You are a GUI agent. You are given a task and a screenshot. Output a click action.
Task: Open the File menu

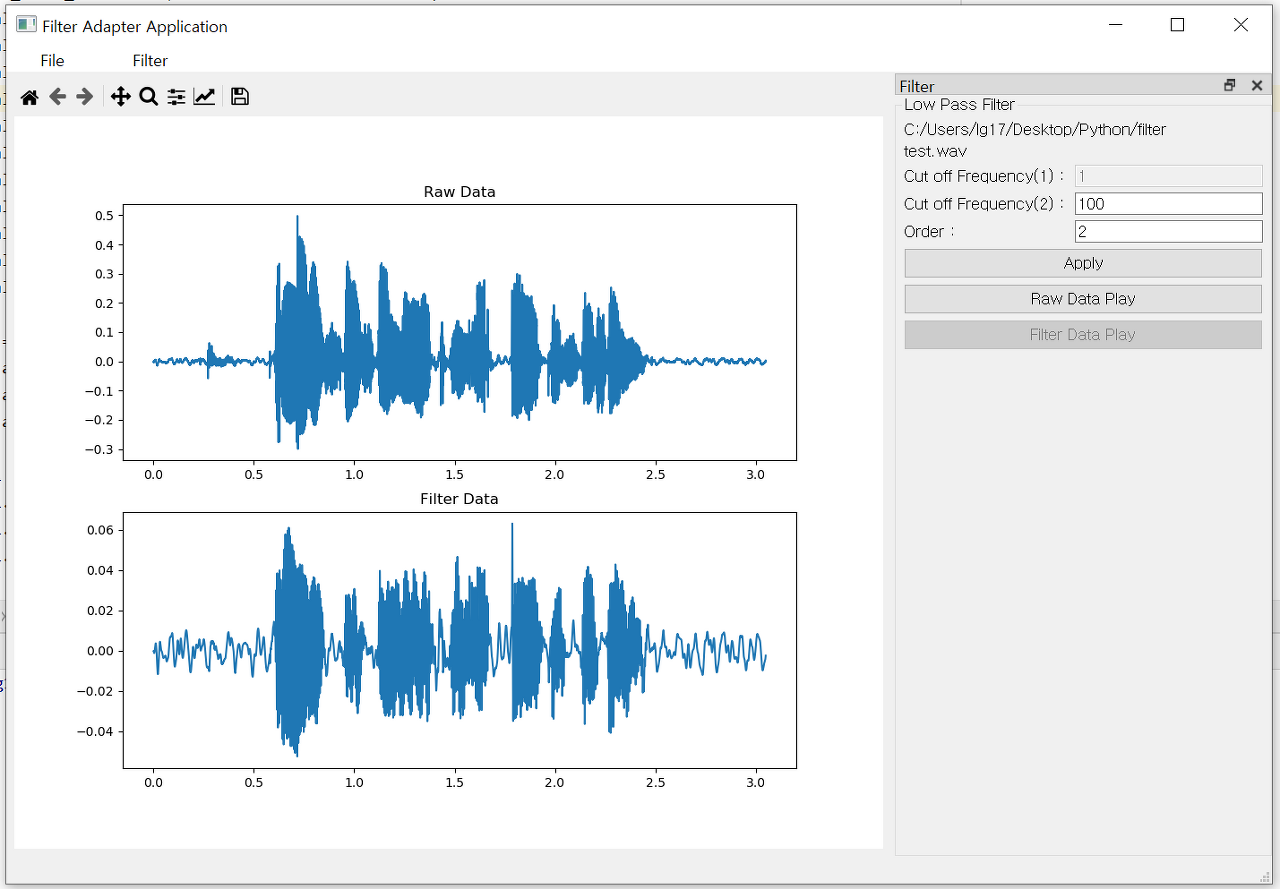[x=52, y=60]
